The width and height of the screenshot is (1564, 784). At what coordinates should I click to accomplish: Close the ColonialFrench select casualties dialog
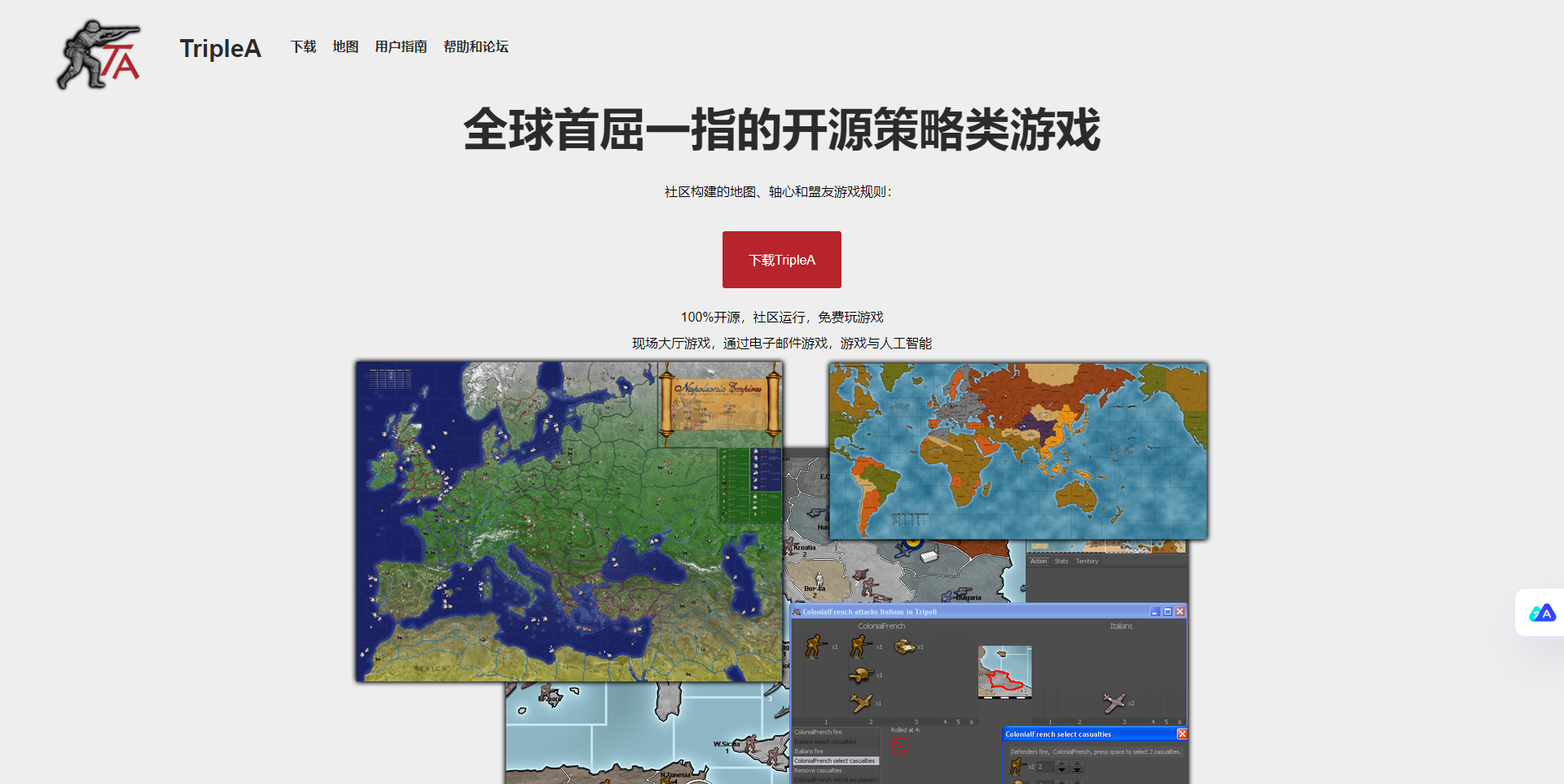1182,734
